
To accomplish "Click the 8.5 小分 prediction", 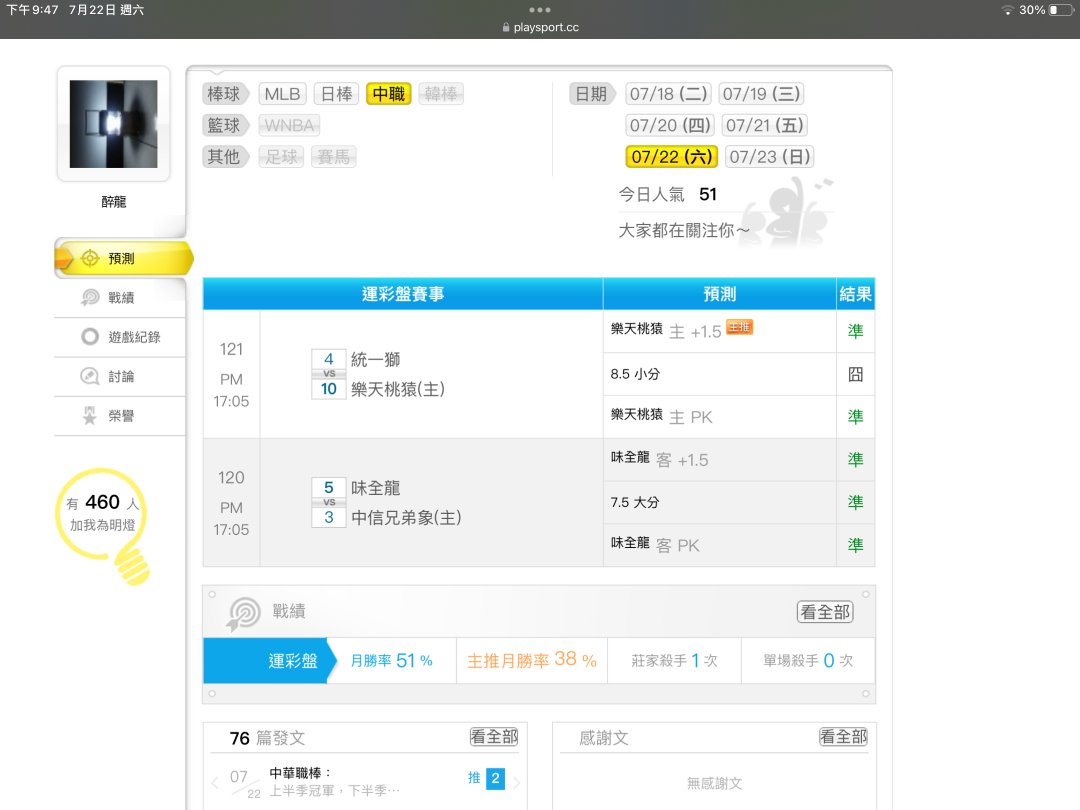I will [635, 374].
